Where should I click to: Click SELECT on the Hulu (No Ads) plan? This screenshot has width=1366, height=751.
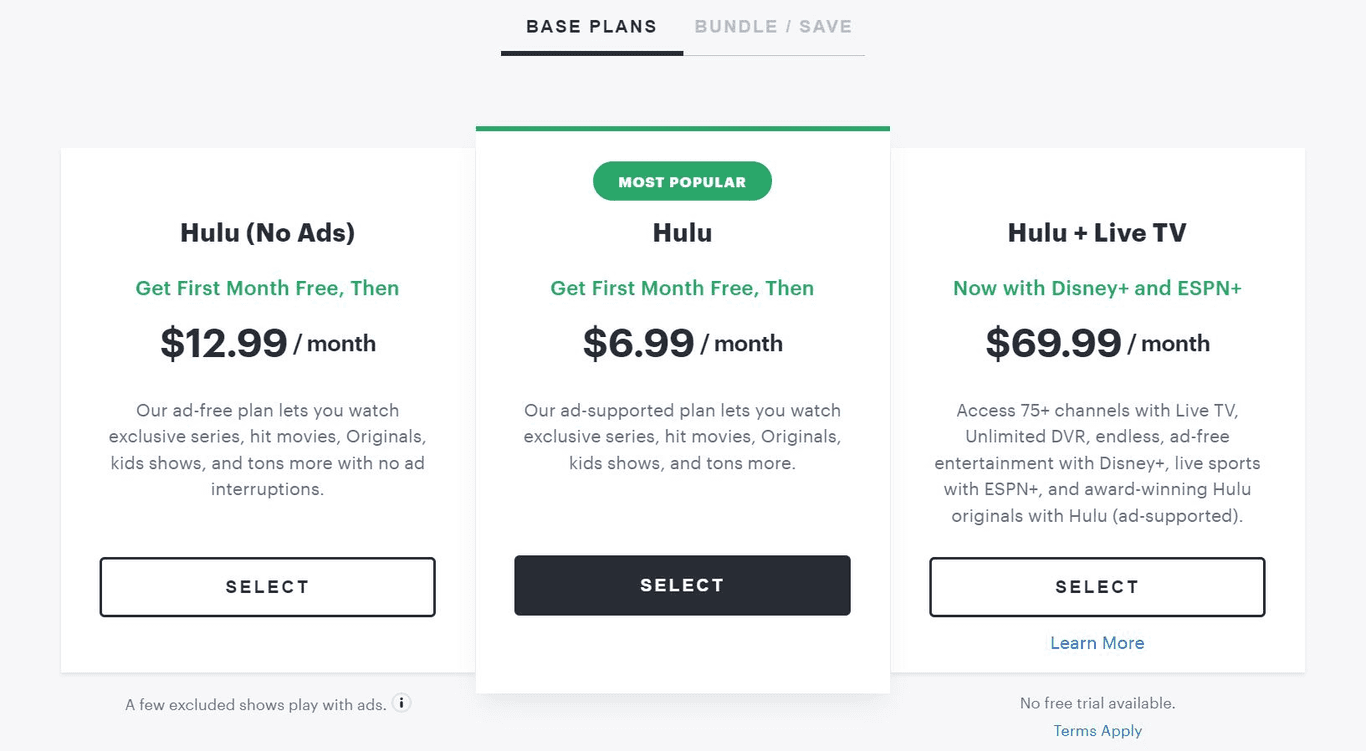(x=267, y=587)
